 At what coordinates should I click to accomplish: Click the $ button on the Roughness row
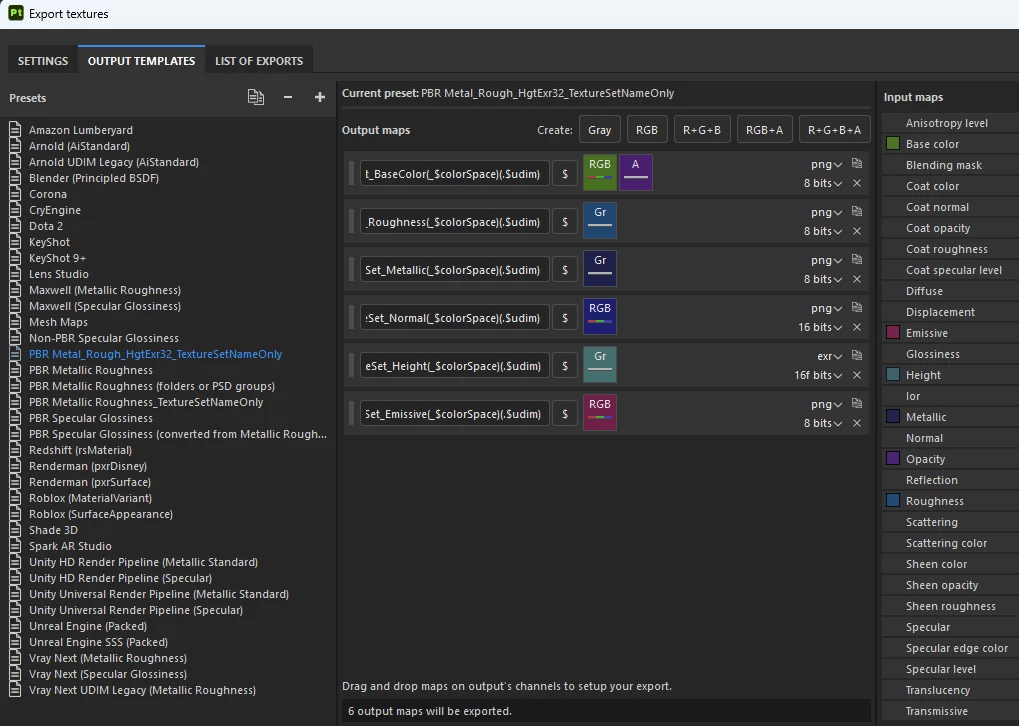(565, 222)
